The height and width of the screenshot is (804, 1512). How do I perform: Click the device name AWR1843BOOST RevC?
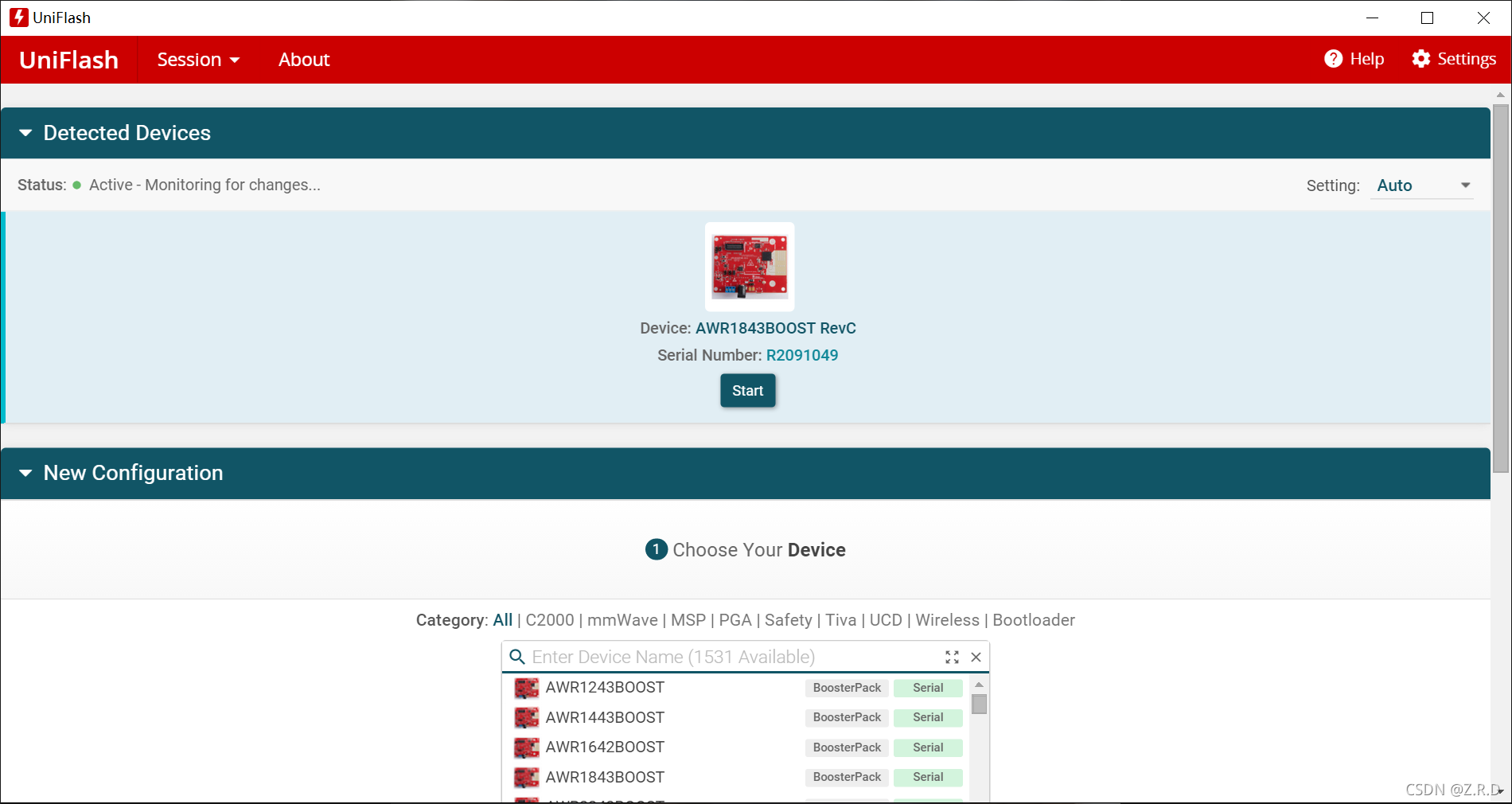(776, 328)
